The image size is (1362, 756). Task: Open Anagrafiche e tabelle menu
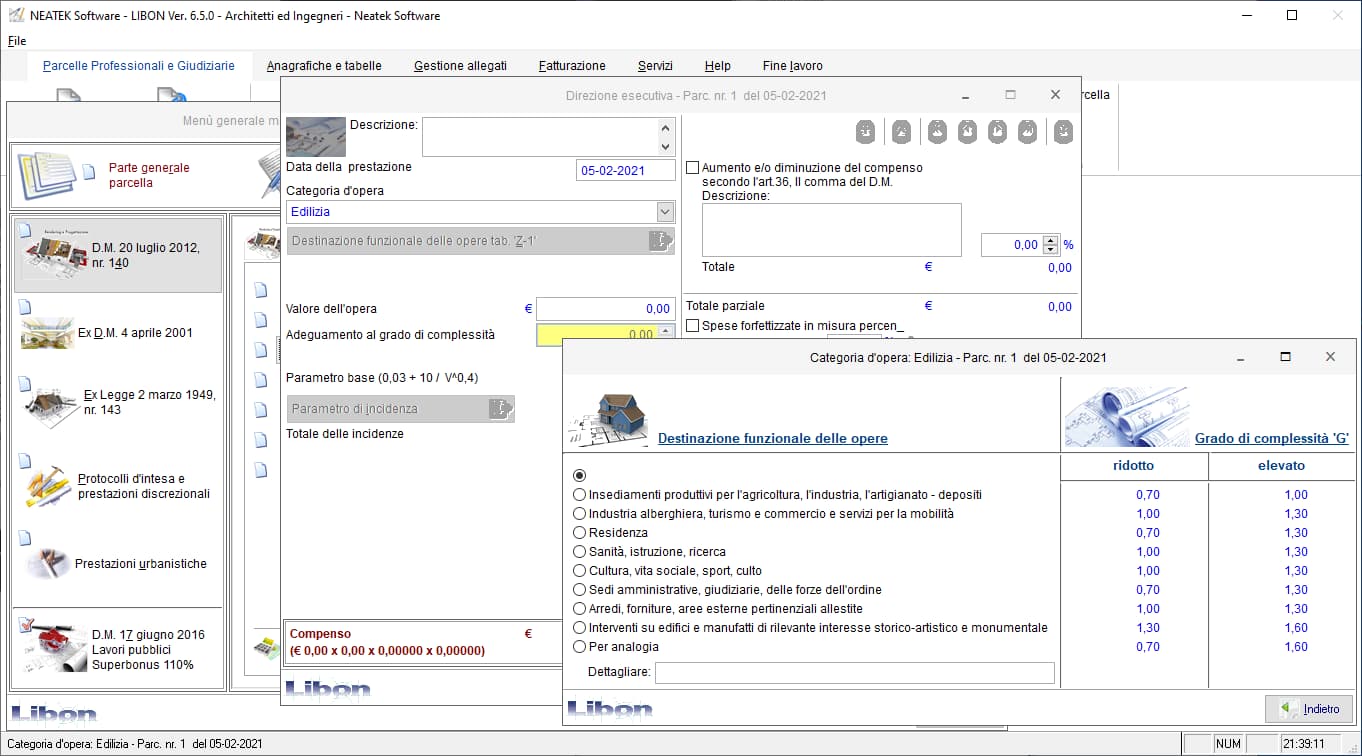click(324, 66)
